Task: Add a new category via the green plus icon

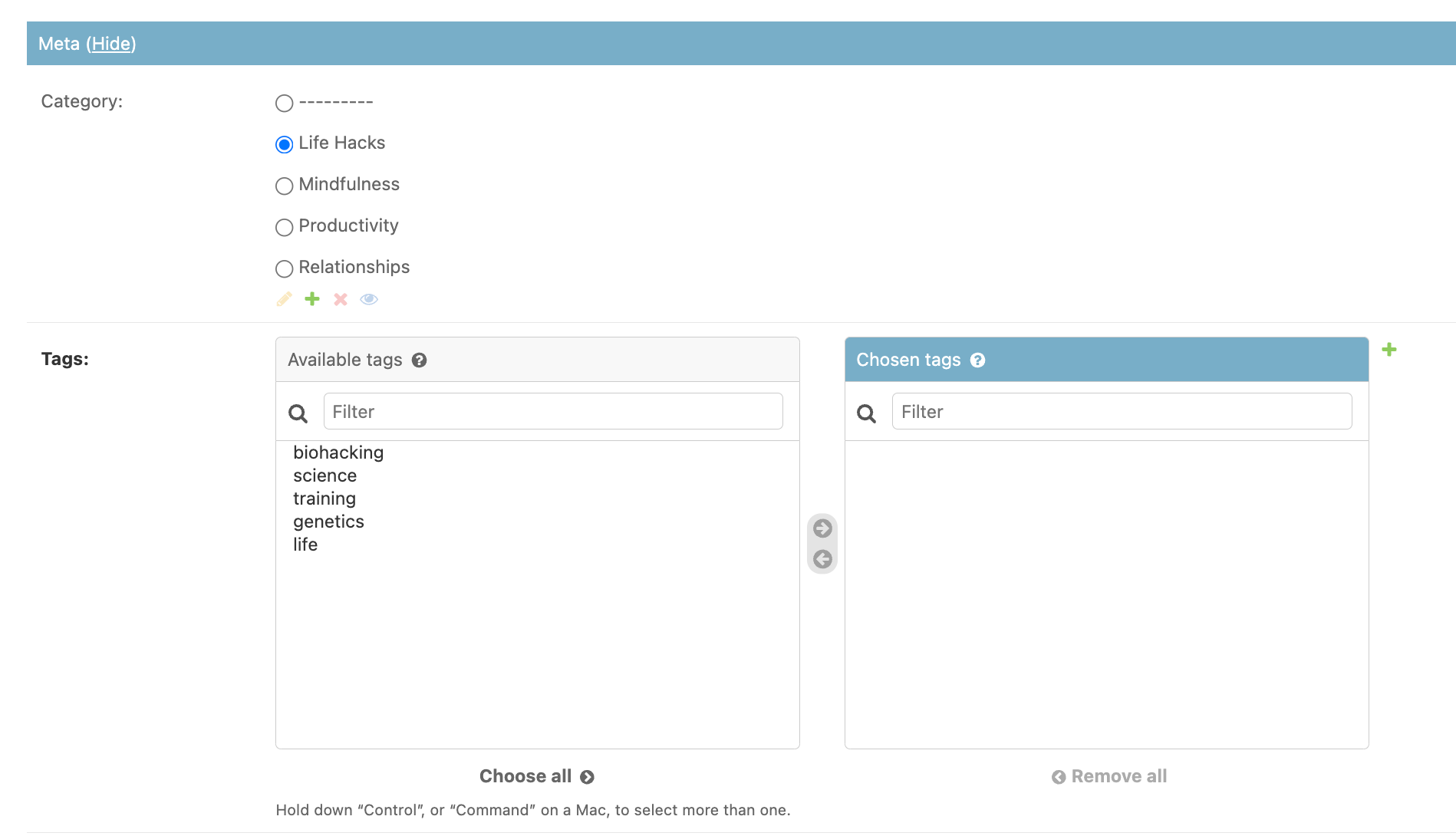Action: click(x=311, y=299)
